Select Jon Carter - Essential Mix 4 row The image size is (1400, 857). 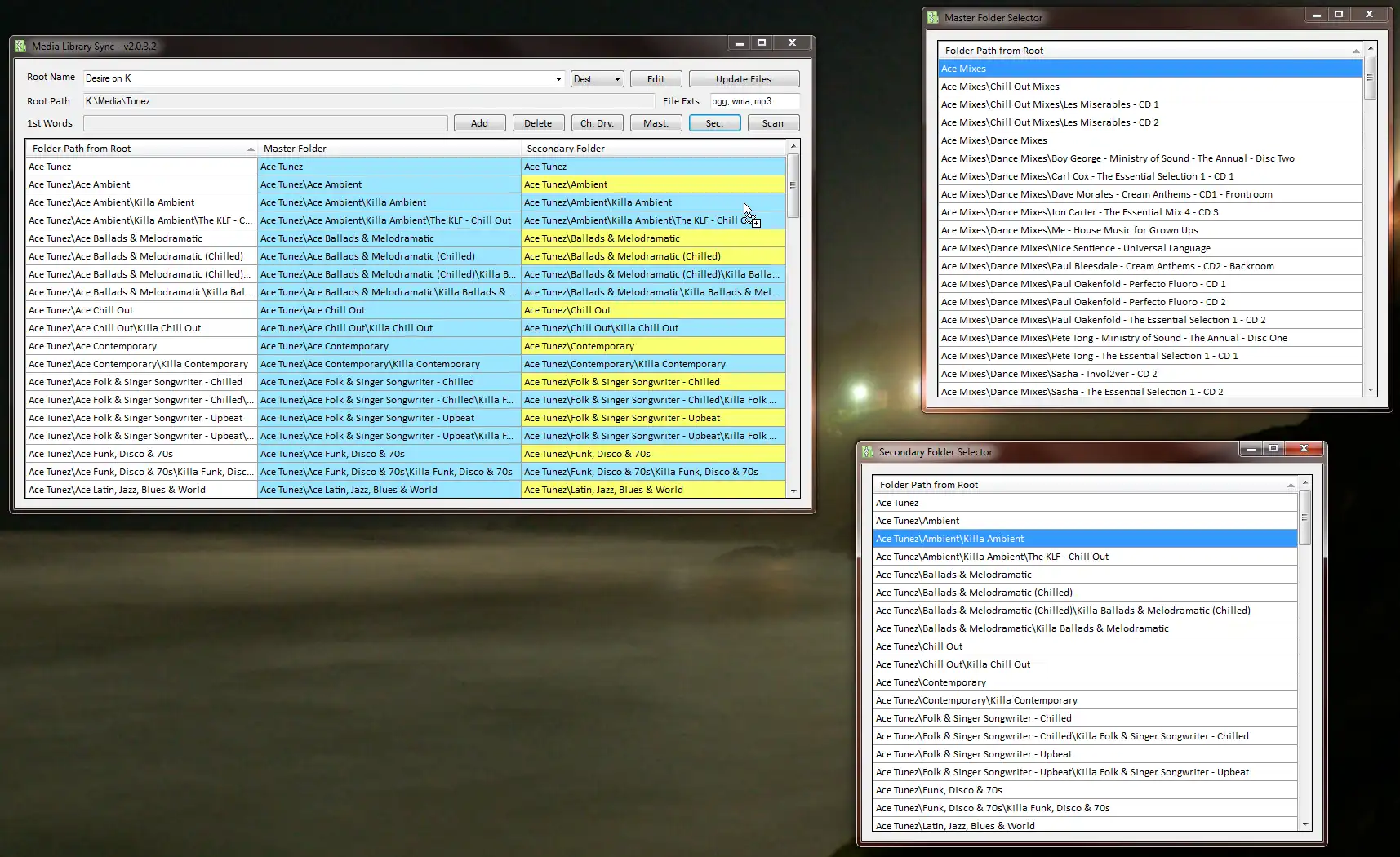(x=1150, y=212)
